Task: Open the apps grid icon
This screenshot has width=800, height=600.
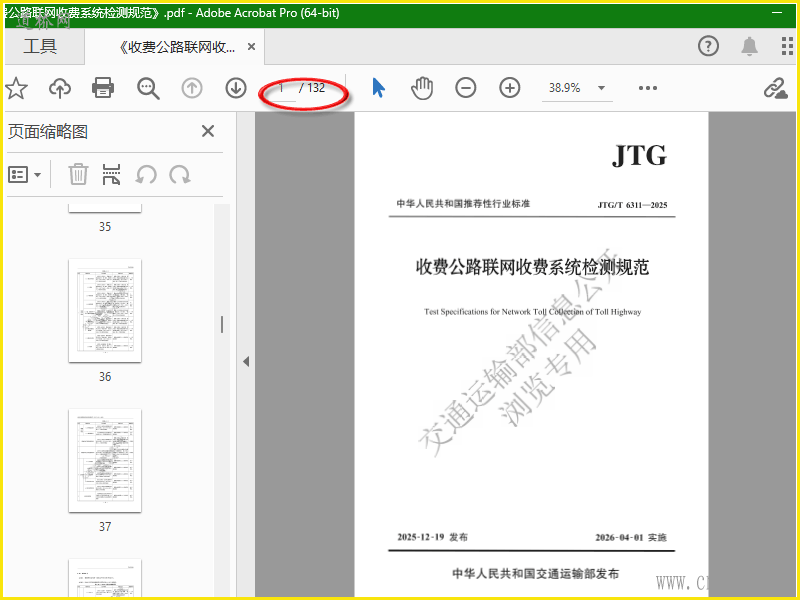Action: click(x=787, y=46)
